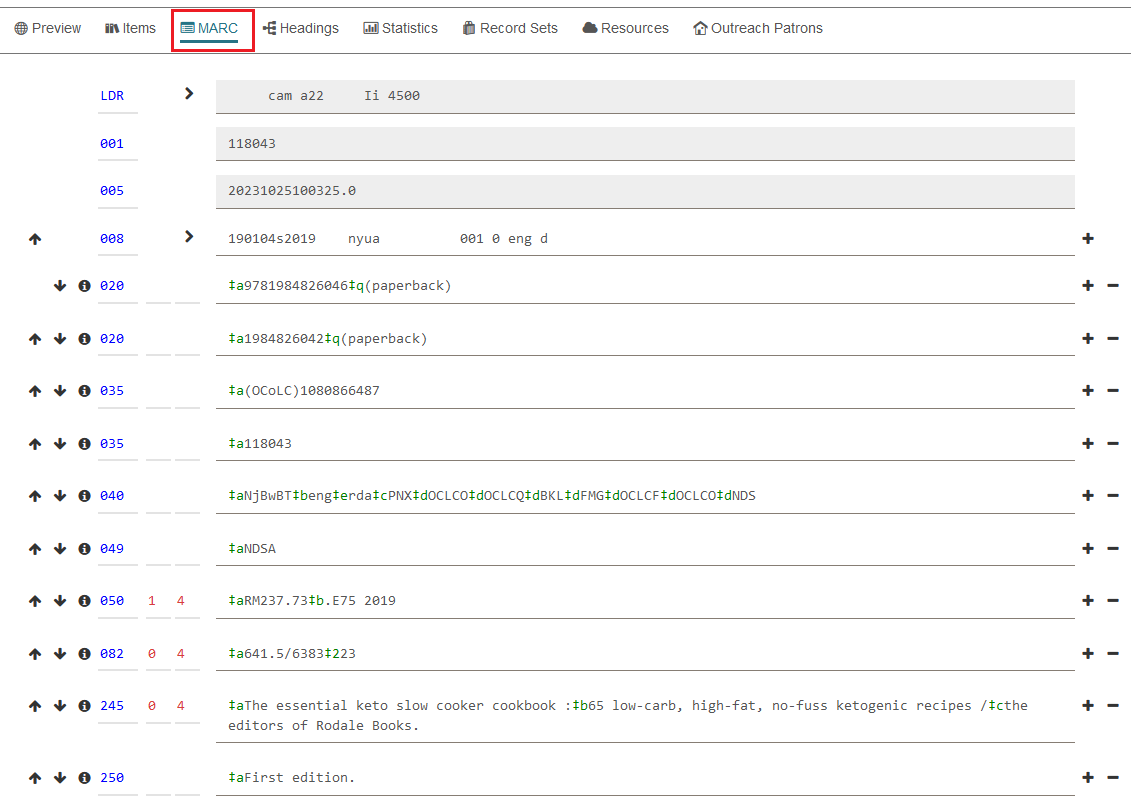Edit the 049 NDSA field content
The width and height of the screenshot is (1131, 798).
tap(645, 549)
